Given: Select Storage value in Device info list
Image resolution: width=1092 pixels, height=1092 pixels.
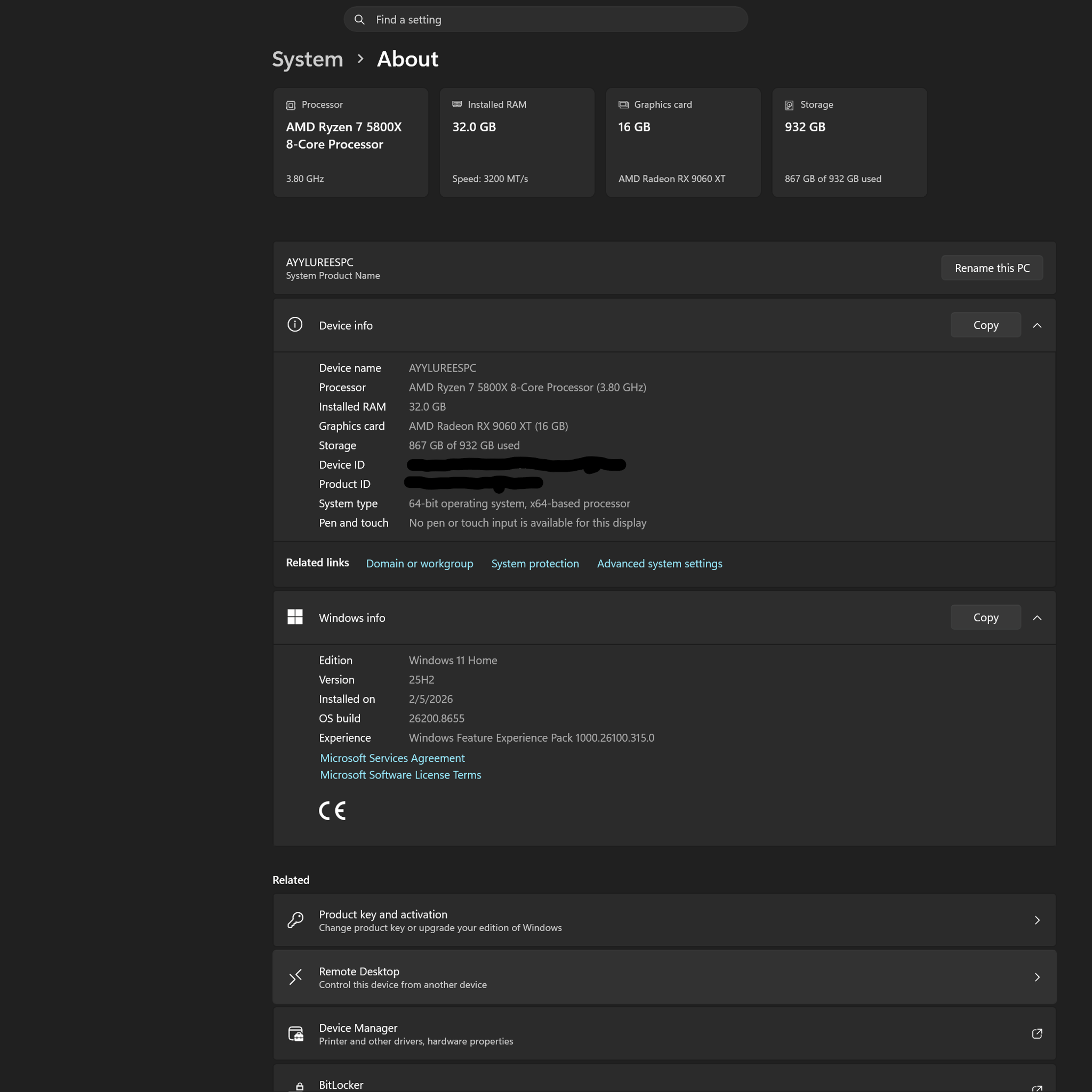Looking at the screenshot, I should tap(464, 445).
